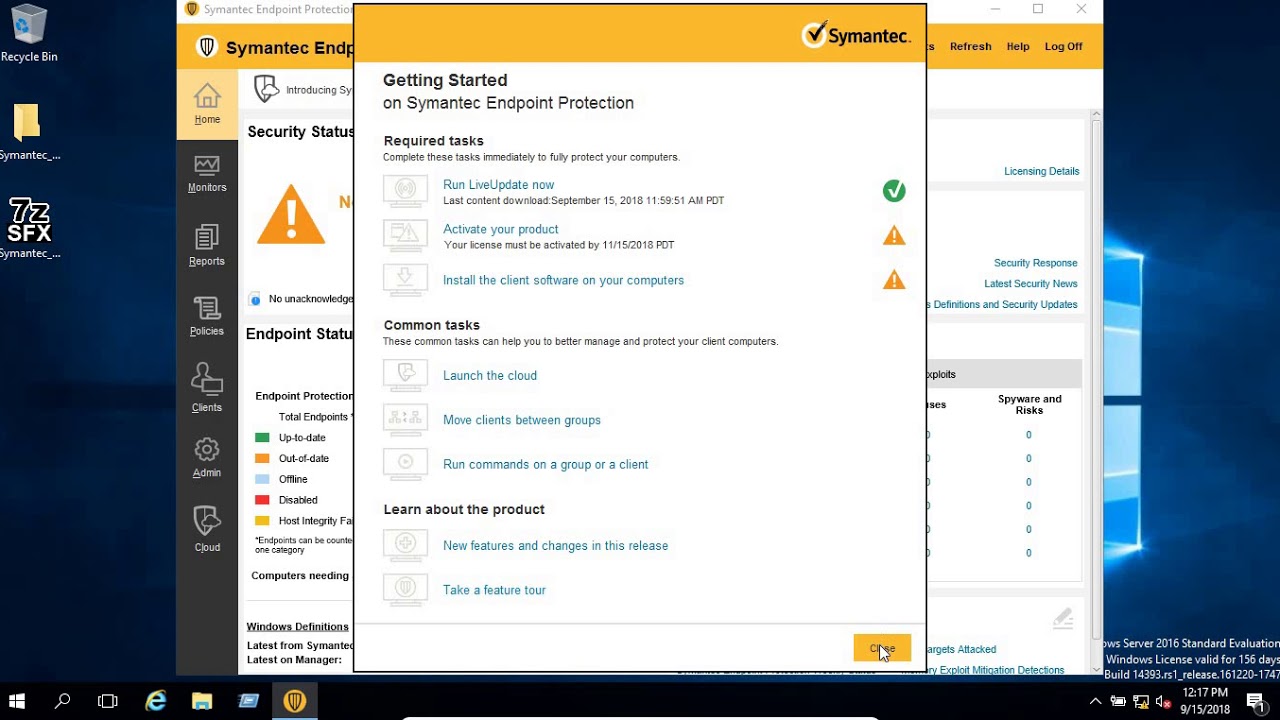
Task: Click the red Disabled legend swatch
Action: [x=262, y=500]
